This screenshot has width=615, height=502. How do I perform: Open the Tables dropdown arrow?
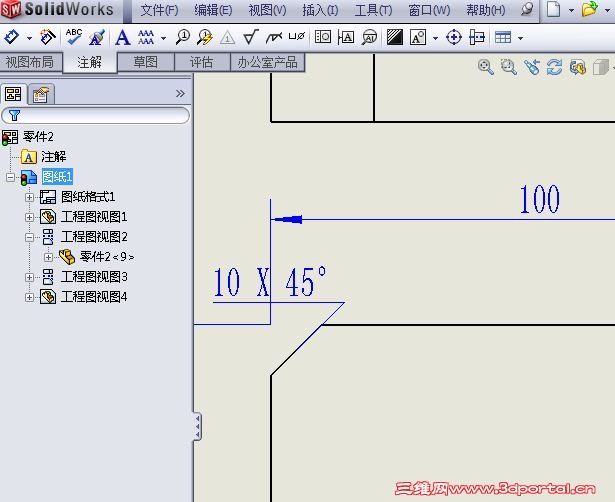520,38
